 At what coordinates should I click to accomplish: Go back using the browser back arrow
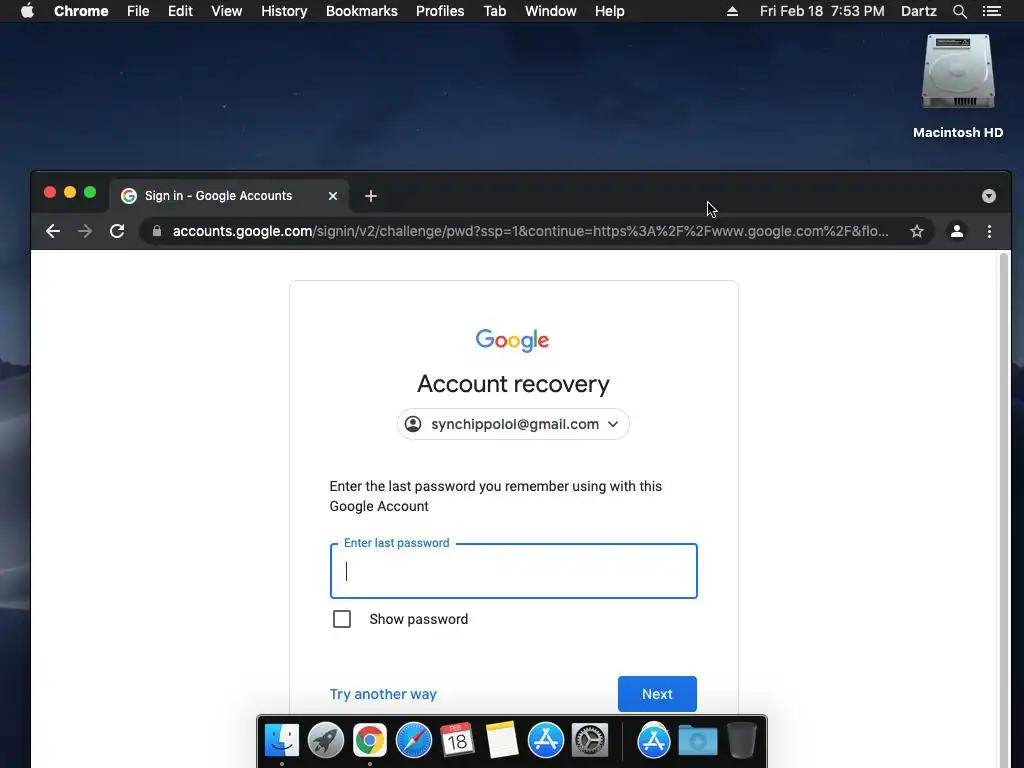[53, 231]
